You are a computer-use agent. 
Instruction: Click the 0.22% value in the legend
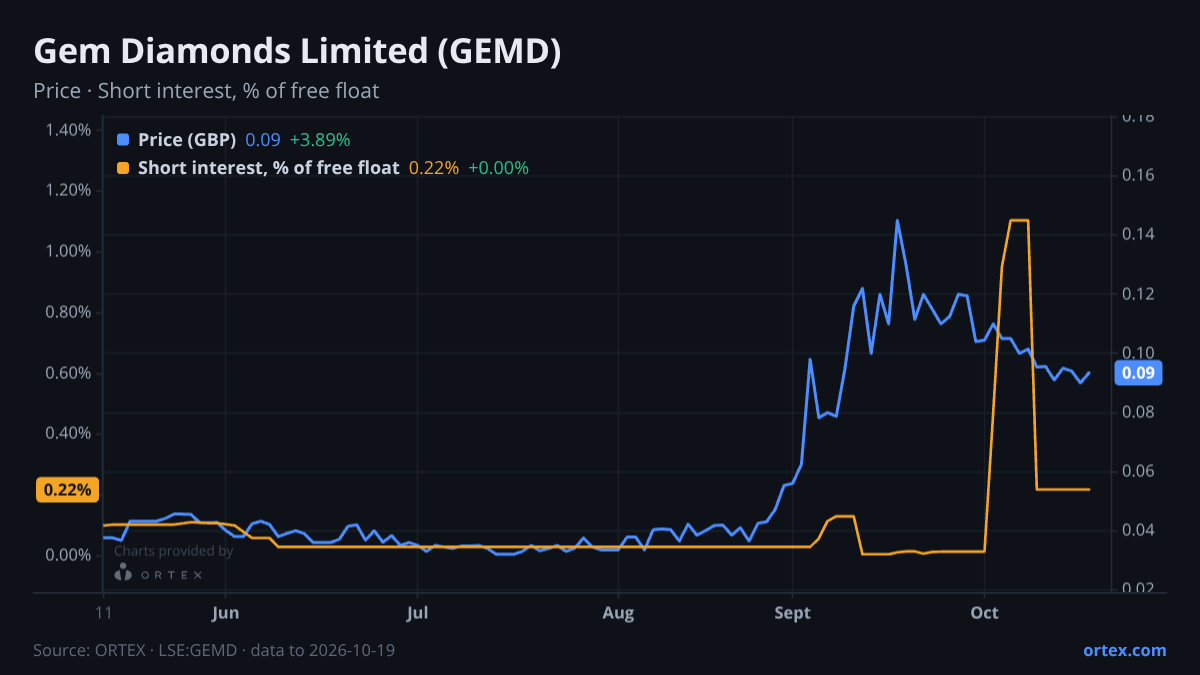tap(434, 168)
